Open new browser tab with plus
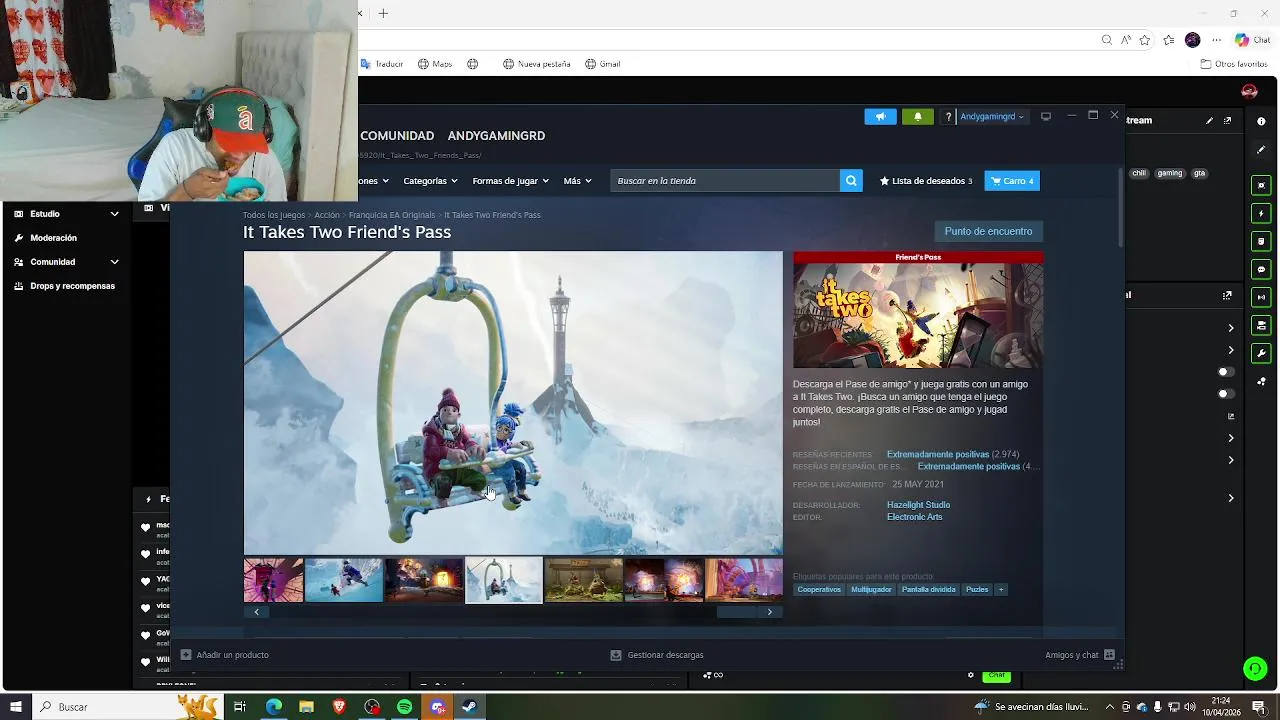Screen dimensions: 1280x720 383,14
